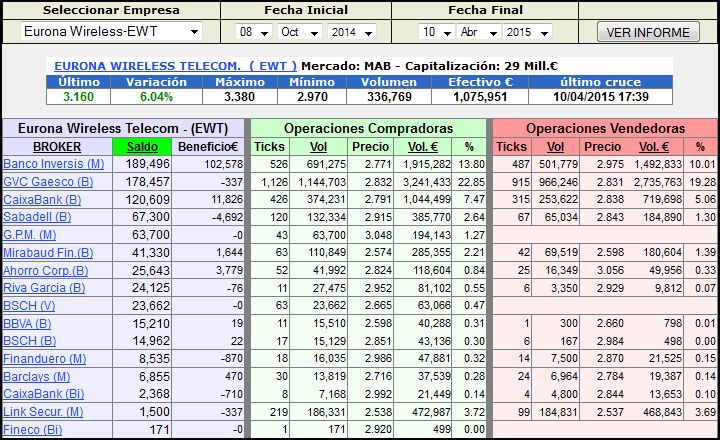Click the BBVA (B) broker link
This screenshot has width=720, height=440.
tap(28, 326)
